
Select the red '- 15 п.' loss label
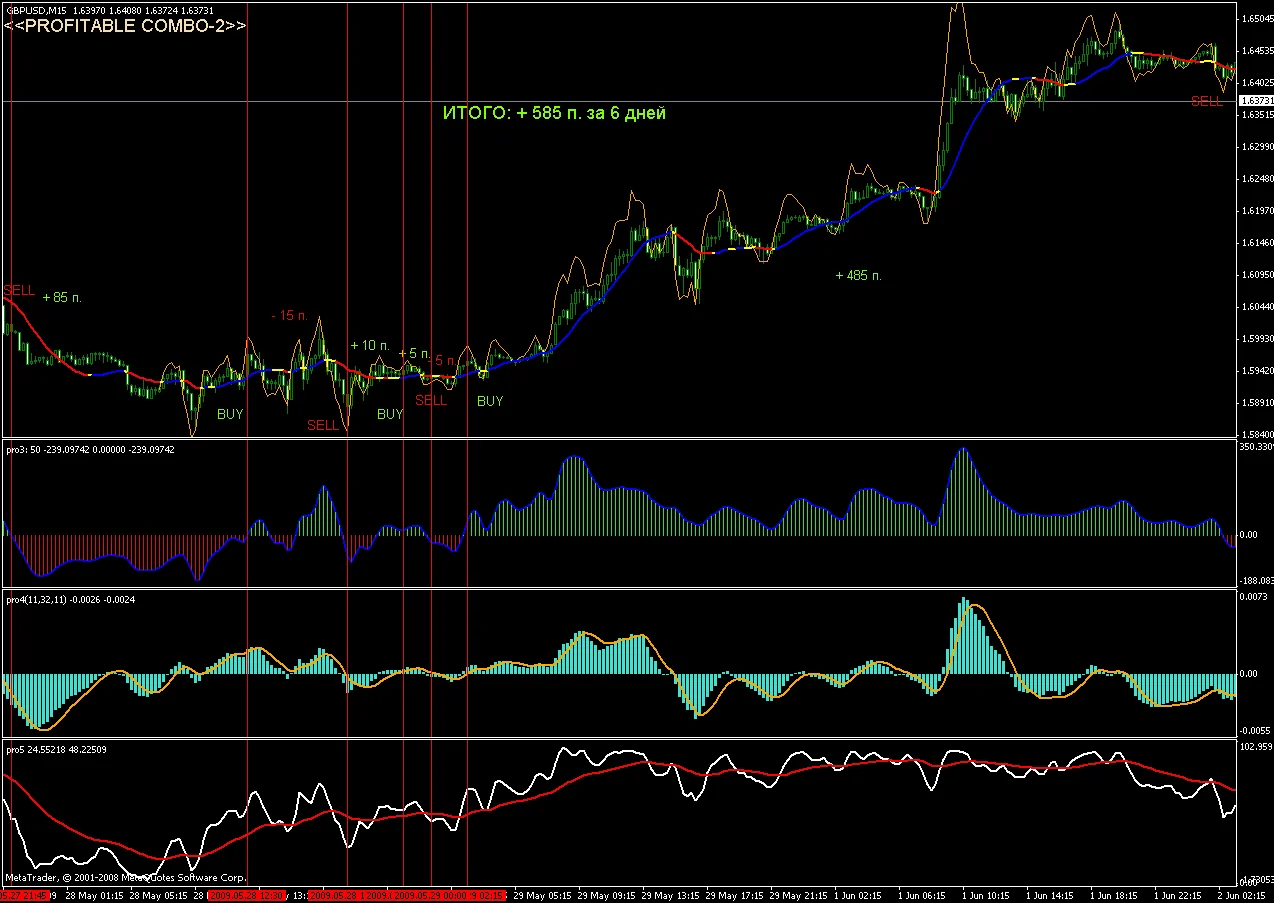click(x=289, y=315)
